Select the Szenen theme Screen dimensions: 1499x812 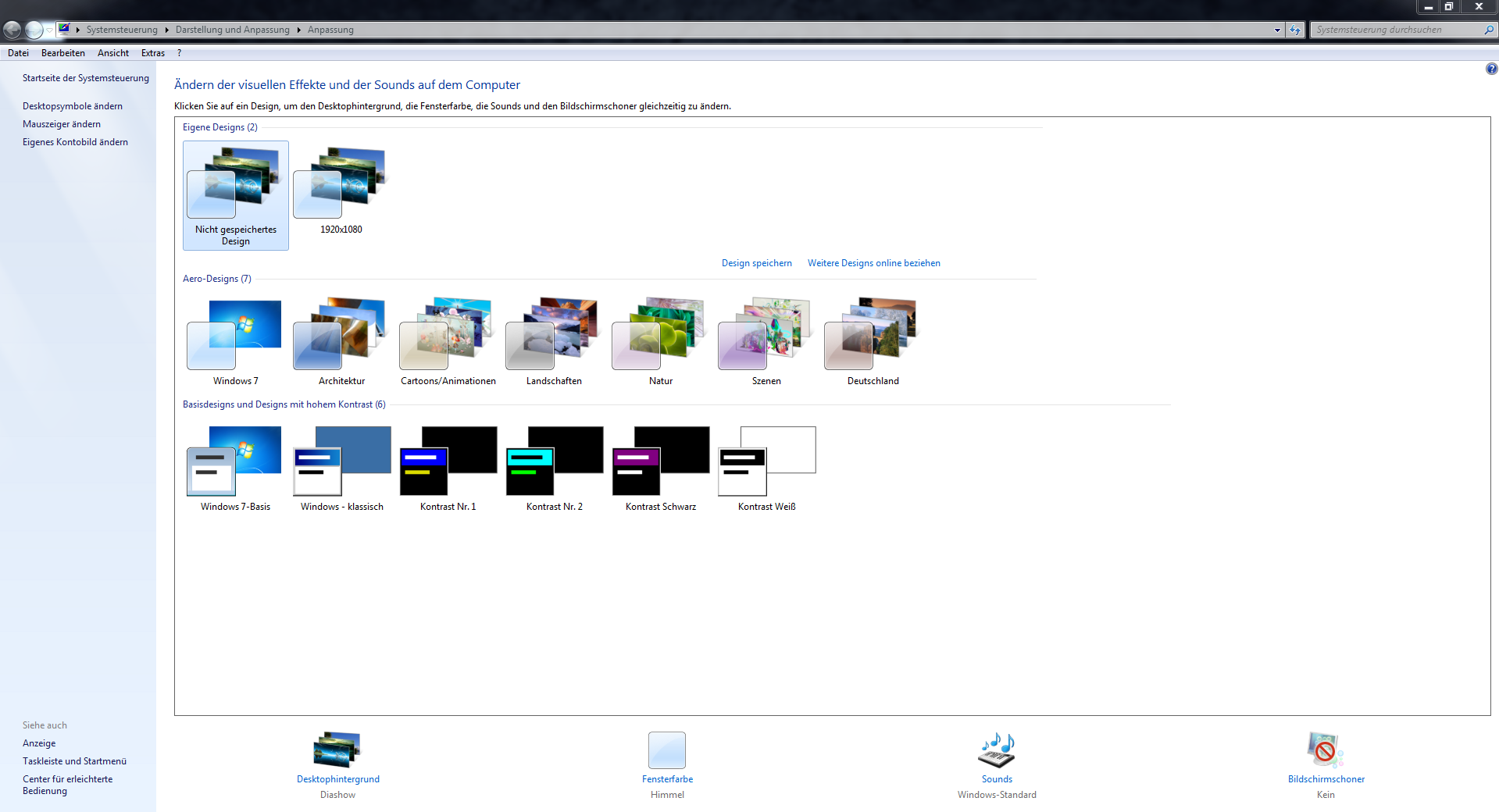pos(766,341)
